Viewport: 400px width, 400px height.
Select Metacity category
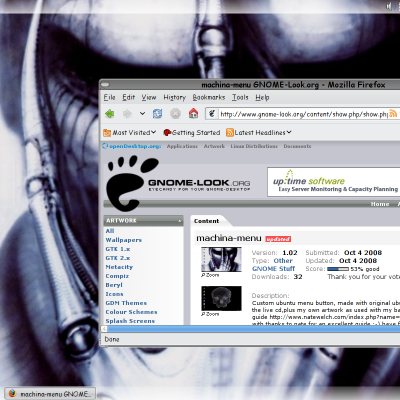pos(119,267)
